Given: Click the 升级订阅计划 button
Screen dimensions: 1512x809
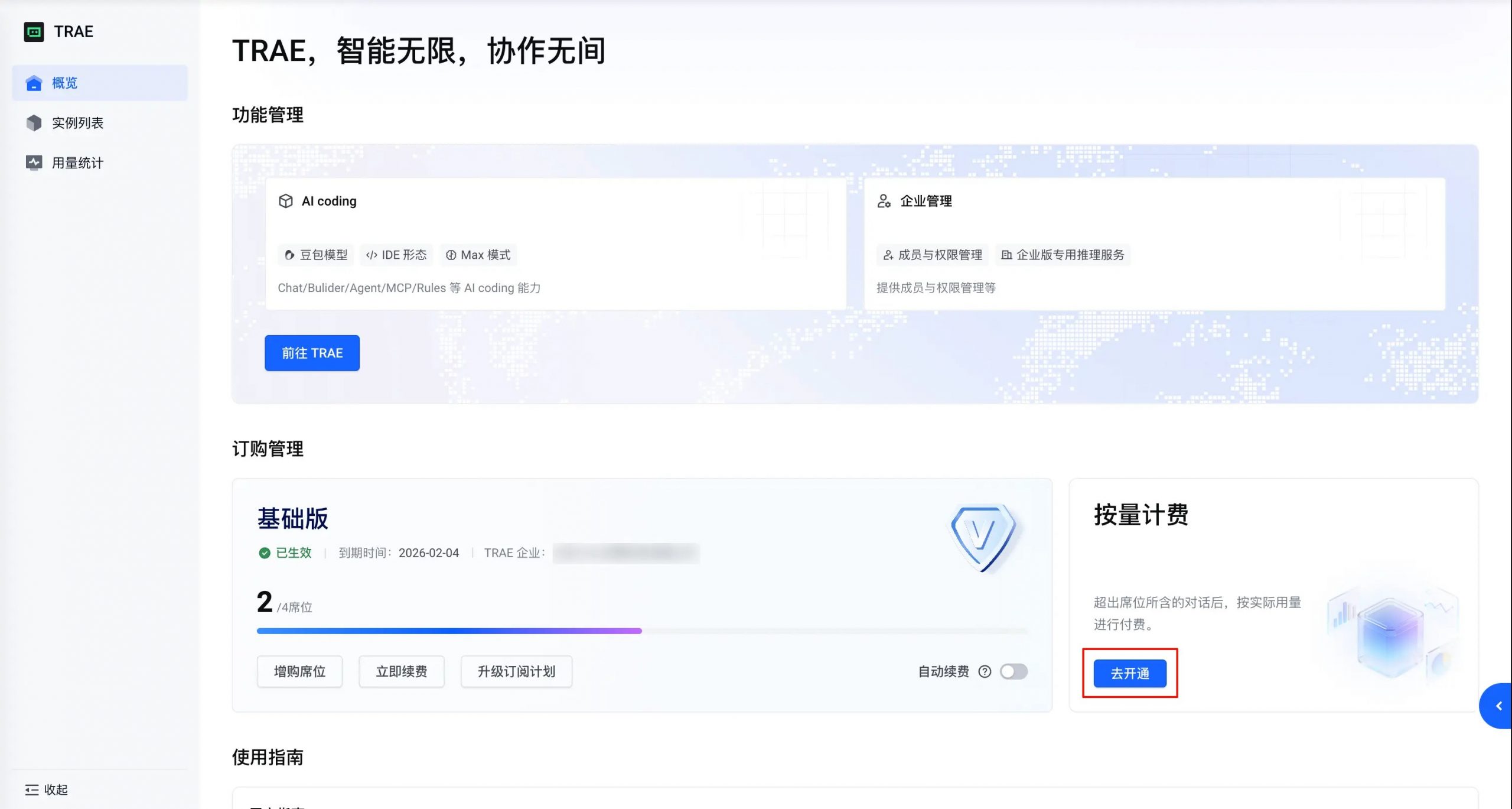Looking at the screenshot, I should [516, 671].
